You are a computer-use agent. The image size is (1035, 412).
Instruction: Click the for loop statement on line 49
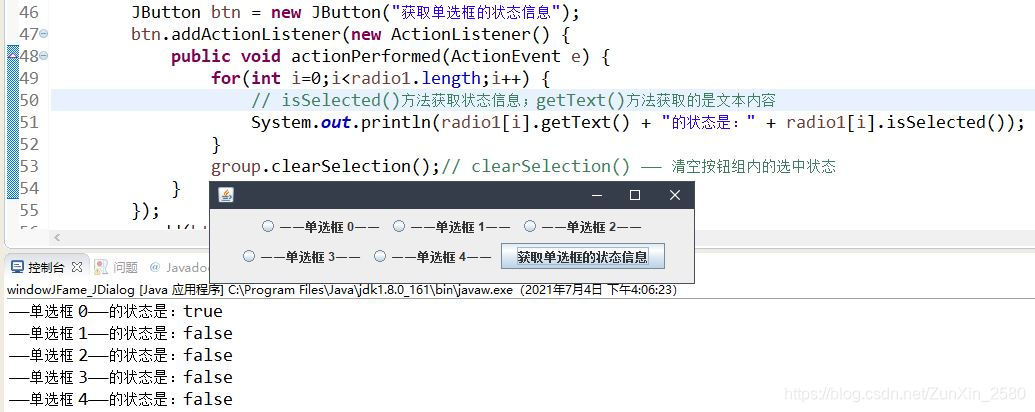click(380, 78)
